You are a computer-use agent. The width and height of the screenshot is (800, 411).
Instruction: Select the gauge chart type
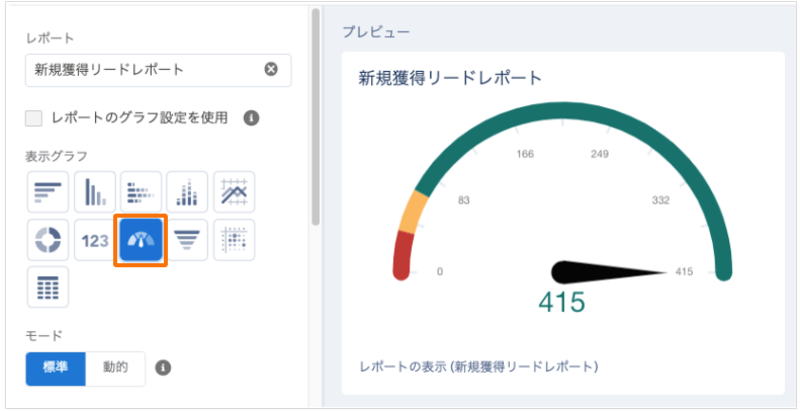point(141,240)
